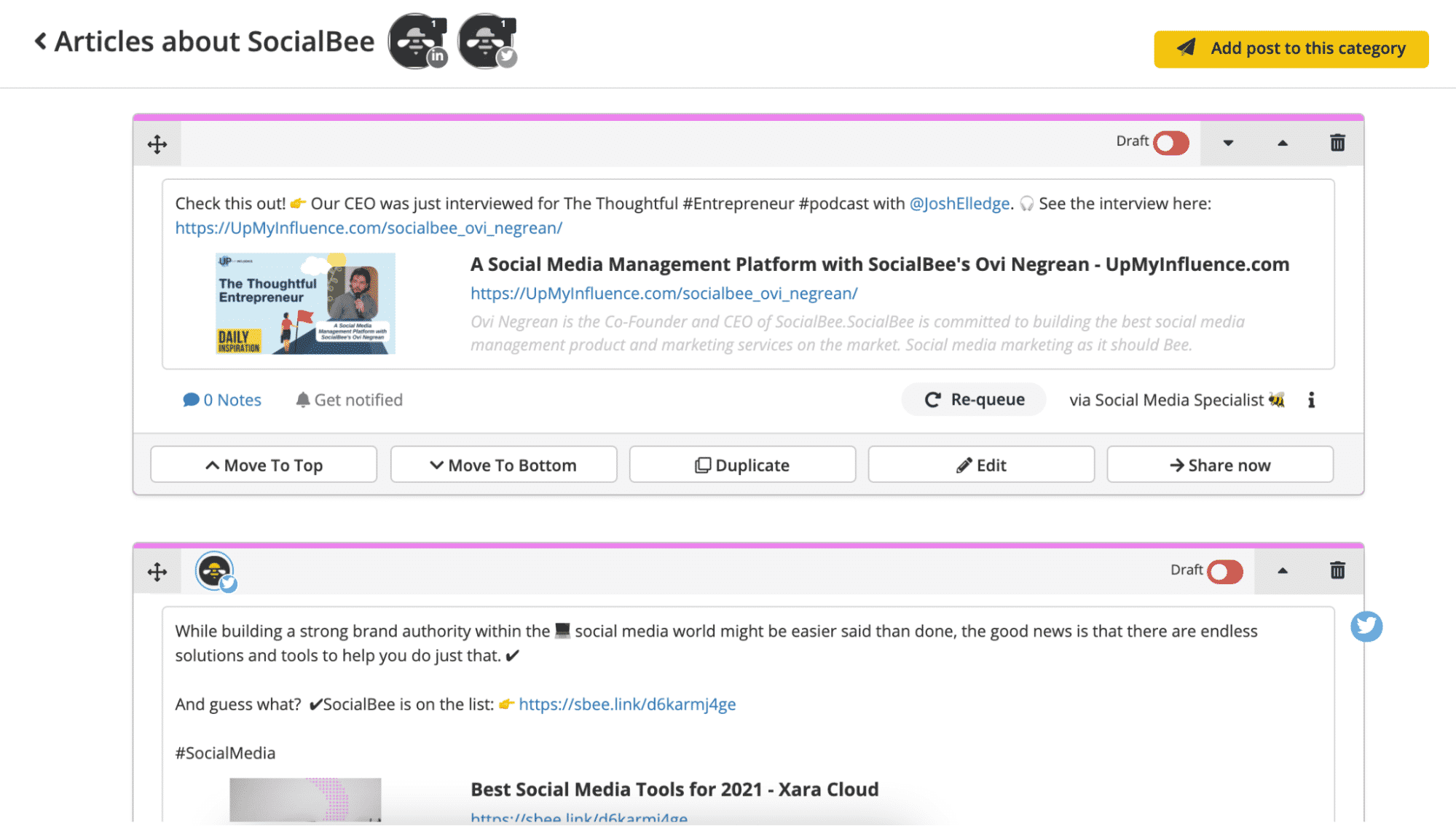Duplicate the first post

742,465
